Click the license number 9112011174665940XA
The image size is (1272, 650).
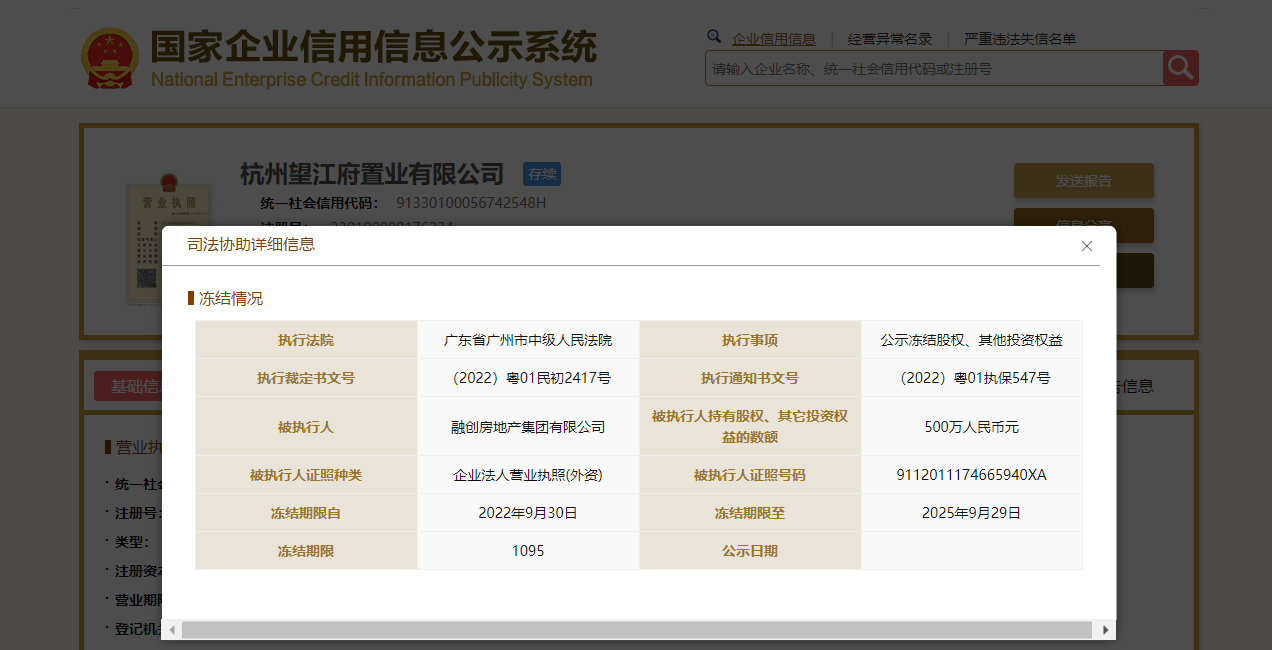click(971, 475)
